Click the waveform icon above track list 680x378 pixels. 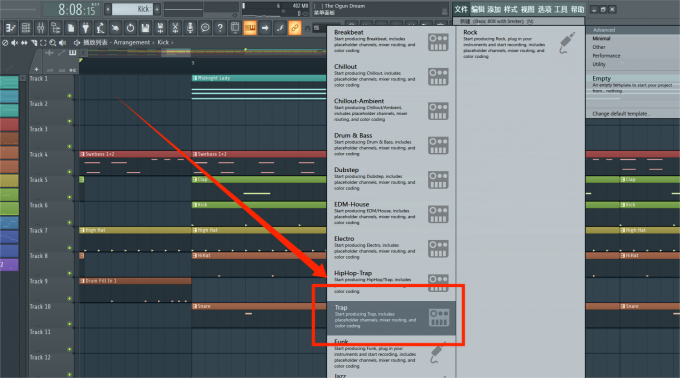click(49, 53)
